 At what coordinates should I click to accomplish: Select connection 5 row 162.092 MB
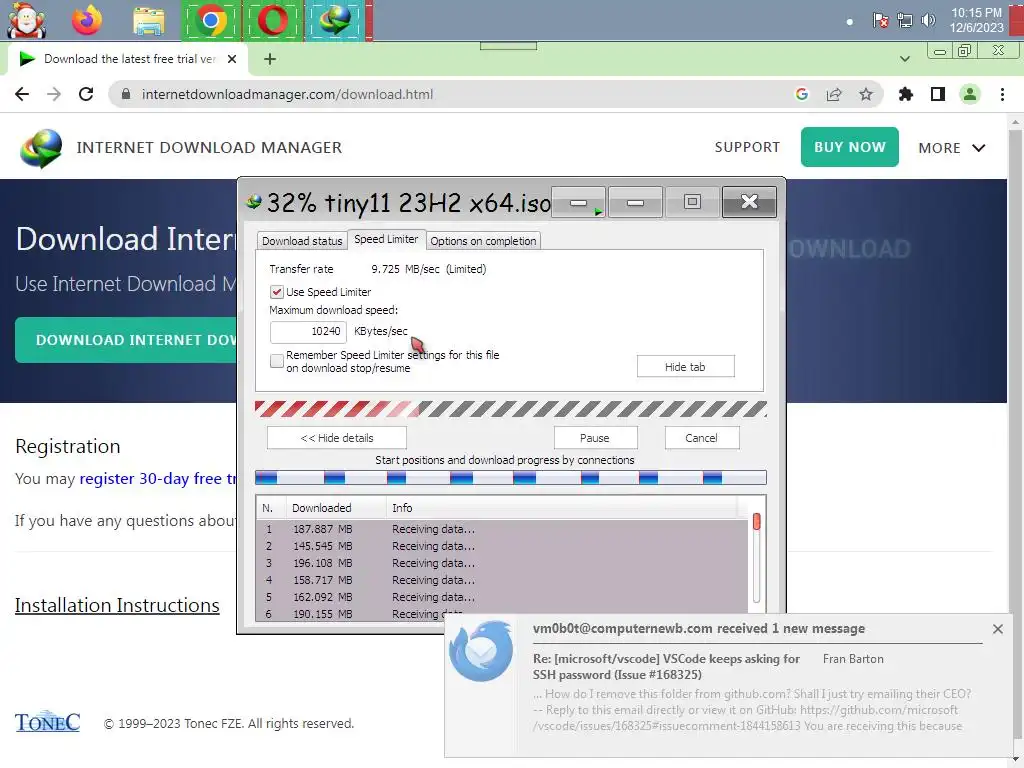click(x=502, y=597)
